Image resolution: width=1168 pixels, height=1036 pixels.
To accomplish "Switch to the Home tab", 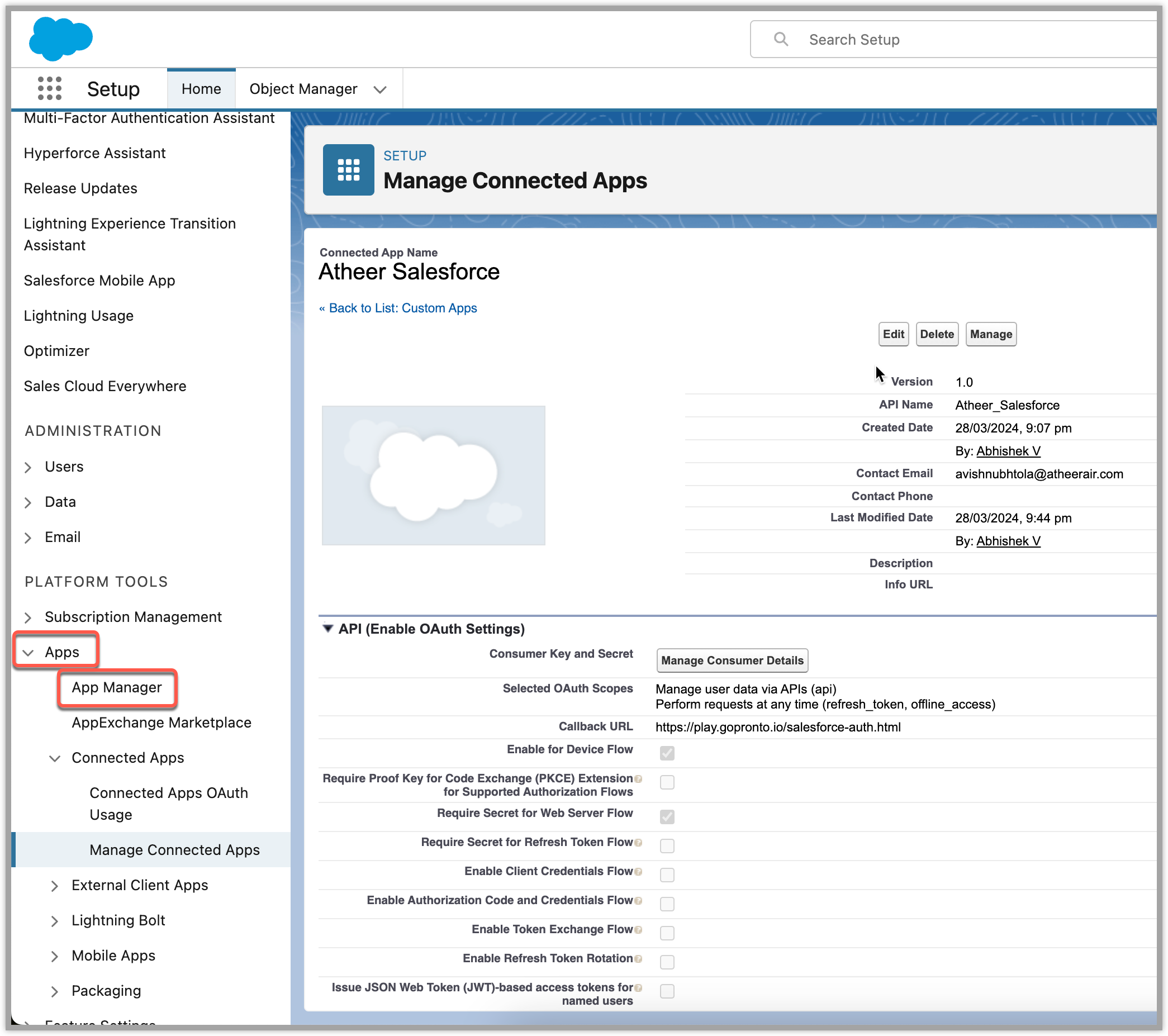I will [x=201, y=89].
